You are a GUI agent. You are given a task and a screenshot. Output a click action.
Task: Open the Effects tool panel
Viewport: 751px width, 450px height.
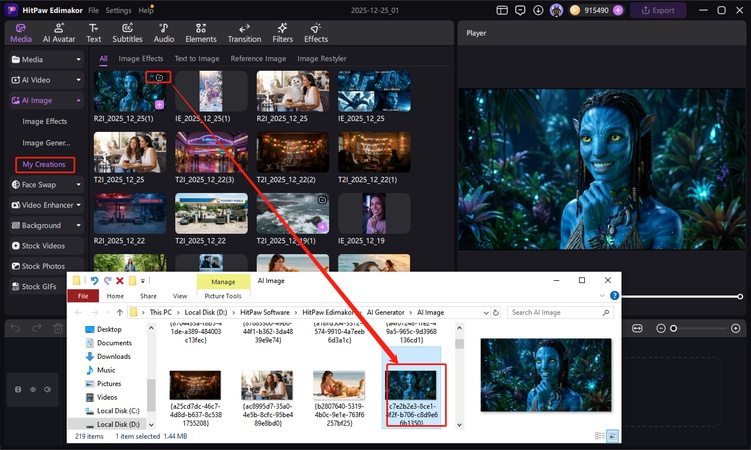coord(316,32)
